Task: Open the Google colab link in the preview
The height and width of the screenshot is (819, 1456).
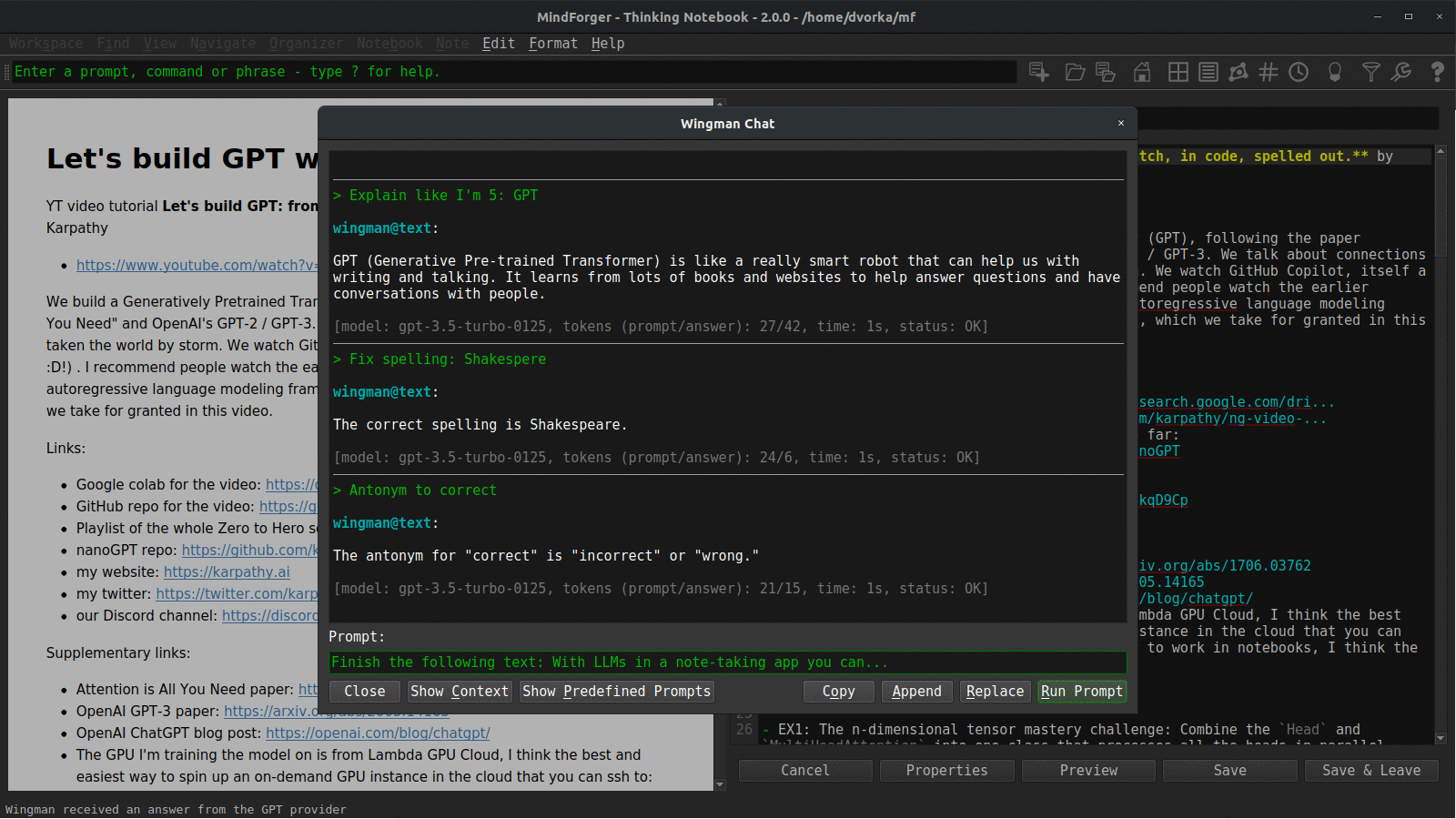Action: [x=292, y=484]
